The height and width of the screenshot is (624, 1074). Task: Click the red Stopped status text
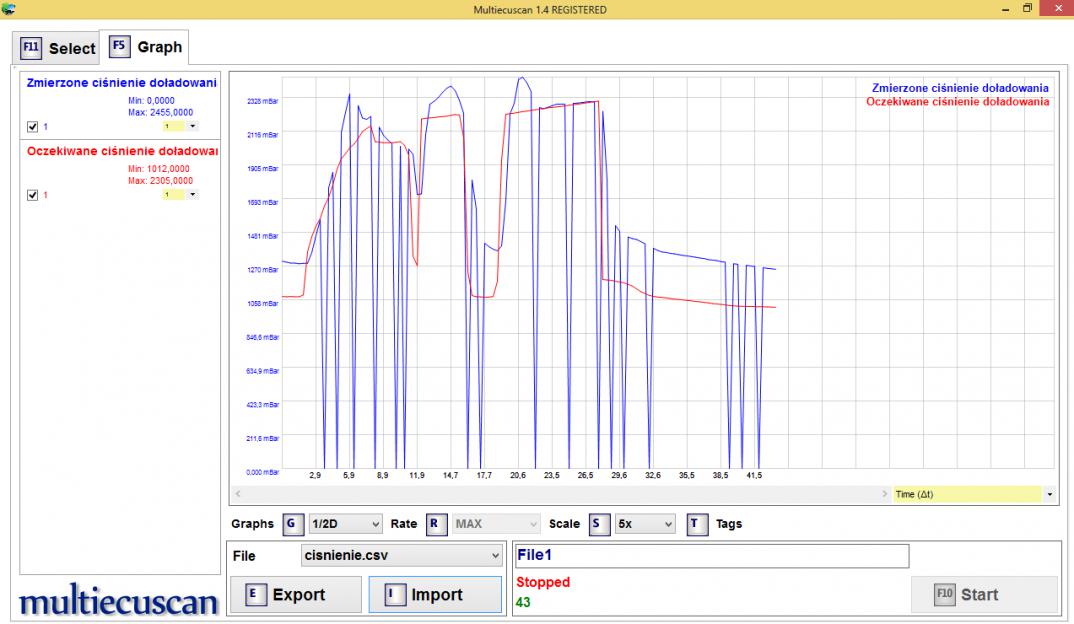(543, 582)
